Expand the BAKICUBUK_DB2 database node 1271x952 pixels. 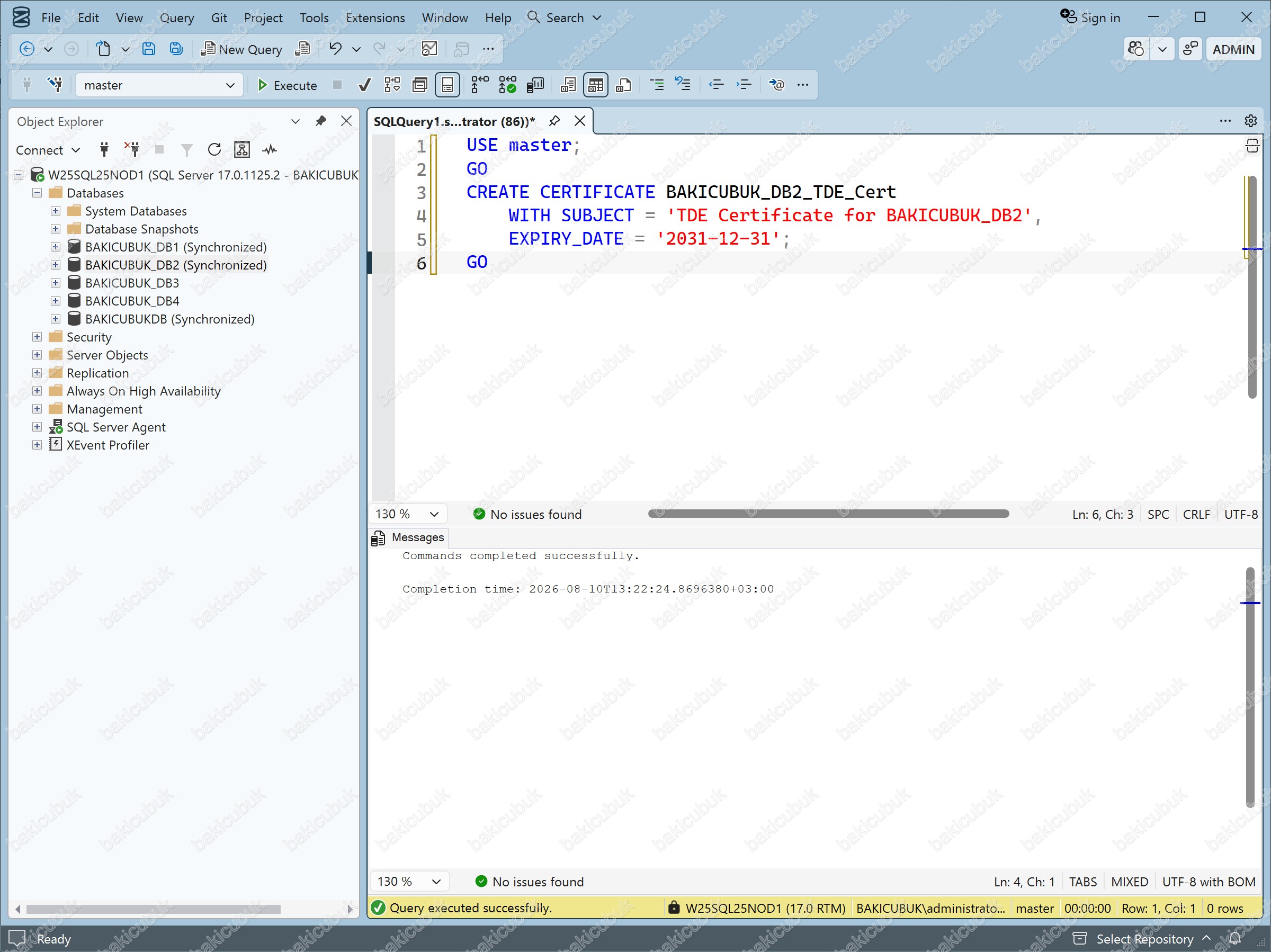click(56, 265)
